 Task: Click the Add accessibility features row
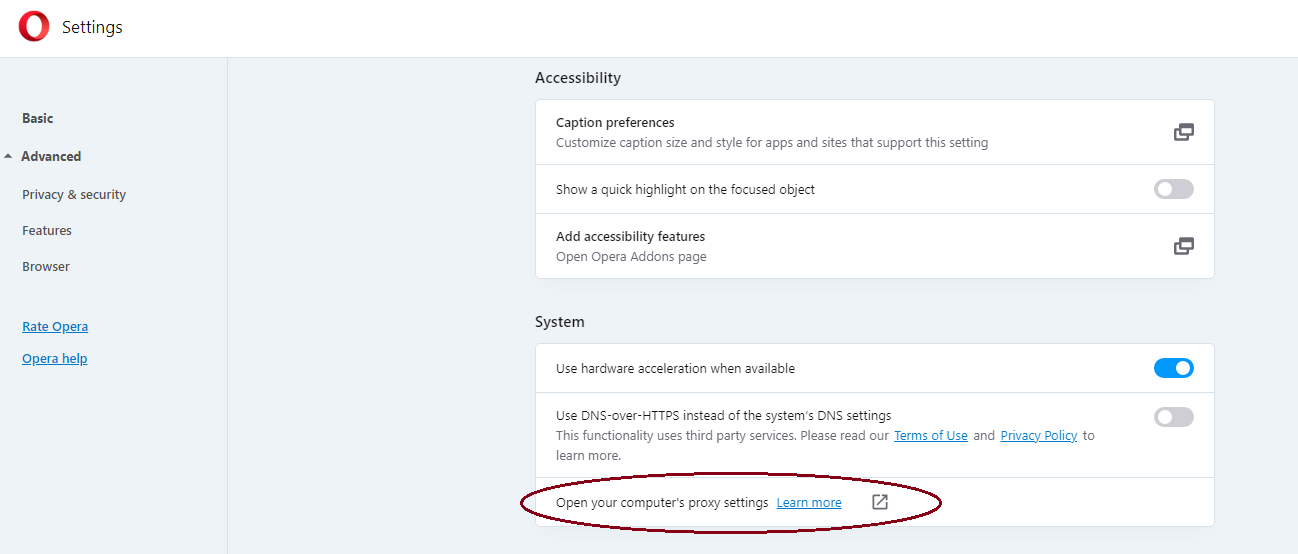(874, 246)
